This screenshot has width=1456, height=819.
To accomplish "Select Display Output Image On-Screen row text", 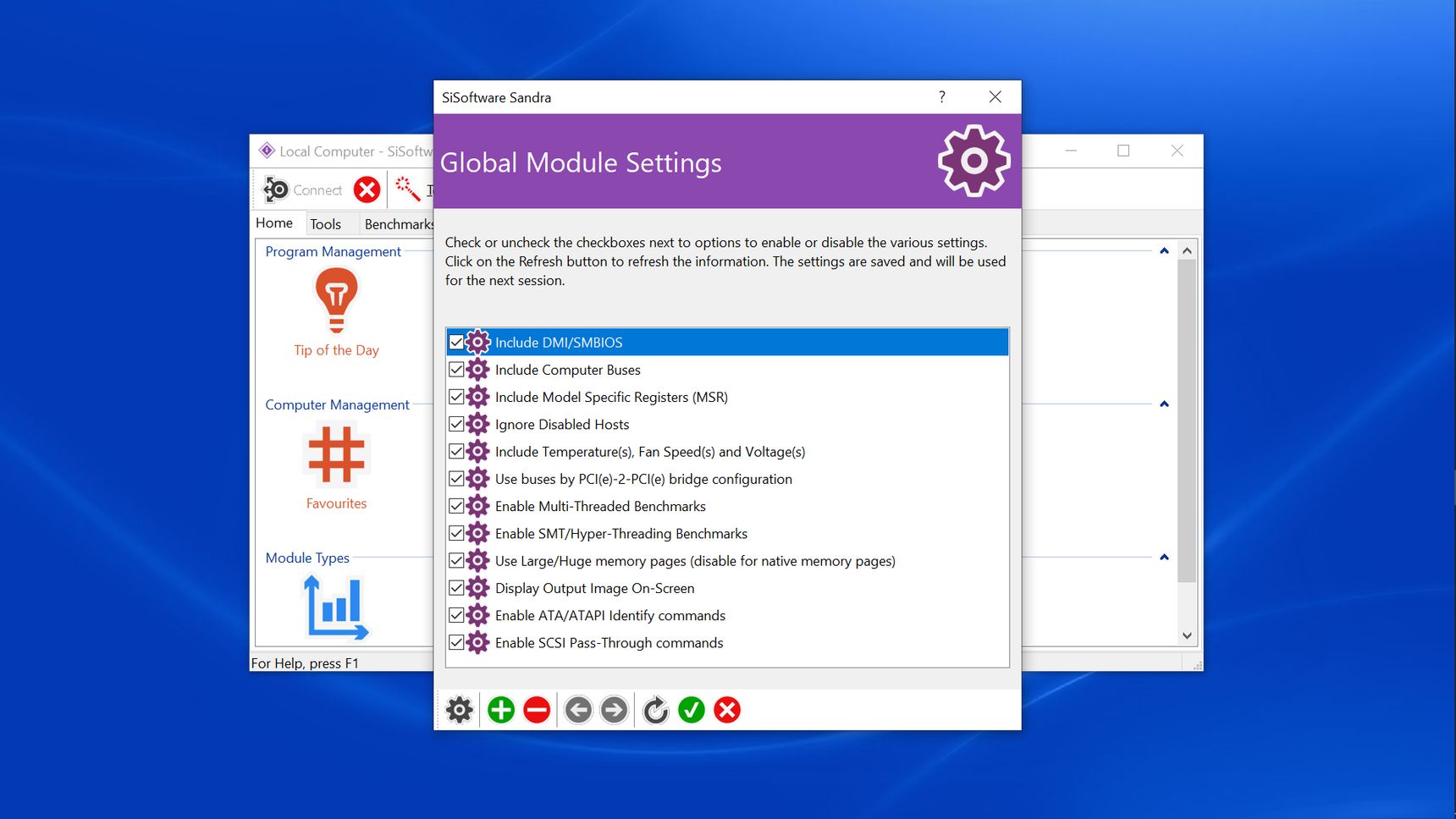I will point(594,588).
